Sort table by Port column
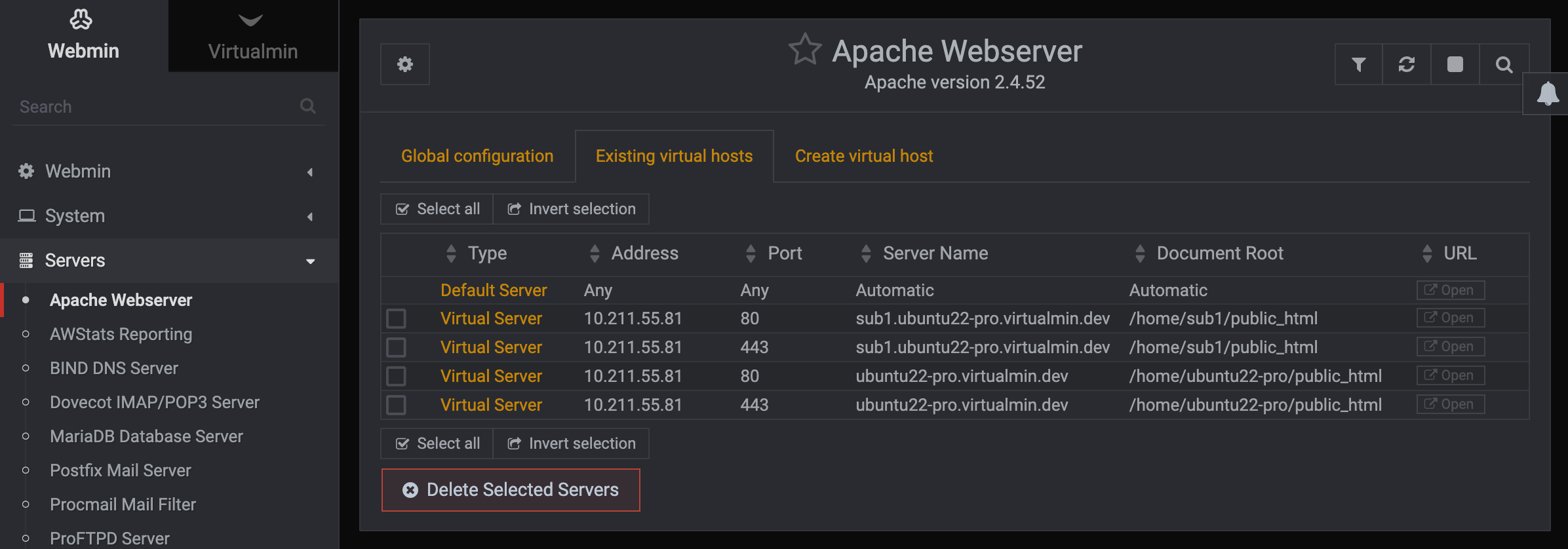This screenshot has width=1568, height=549. pos(784,254)
